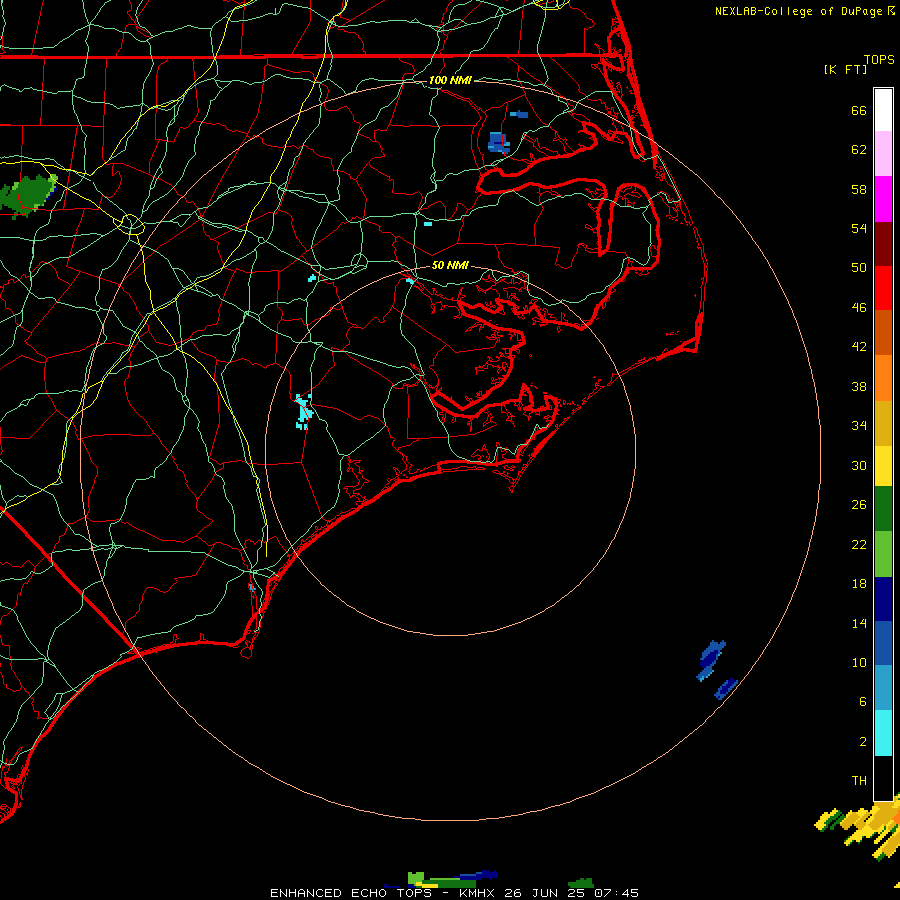
Task: Click the larger offshore dark blue echo in southeast
Action: pos(711,660)
